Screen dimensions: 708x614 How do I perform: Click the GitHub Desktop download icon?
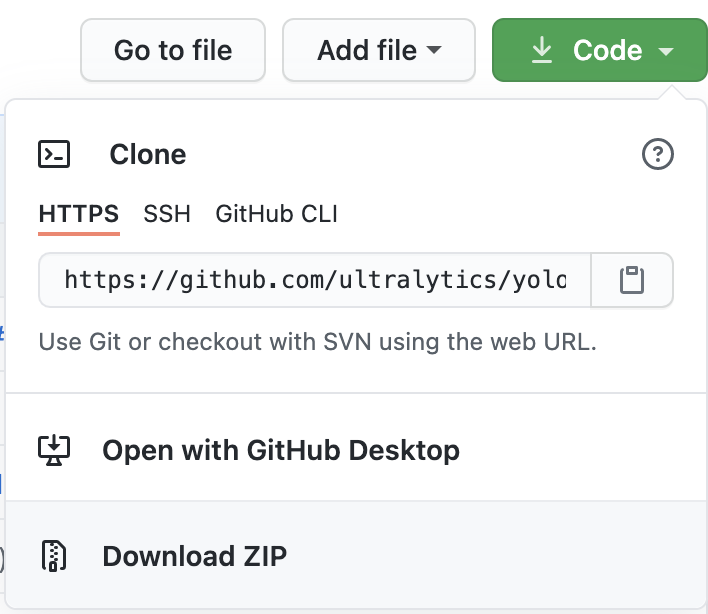53,449
